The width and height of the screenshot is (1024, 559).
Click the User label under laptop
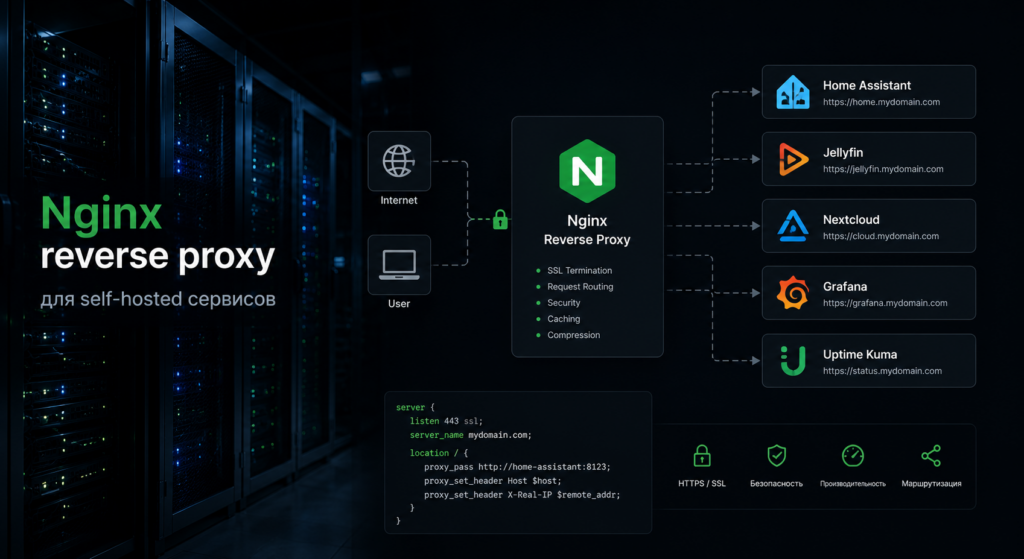click(399, 304)
